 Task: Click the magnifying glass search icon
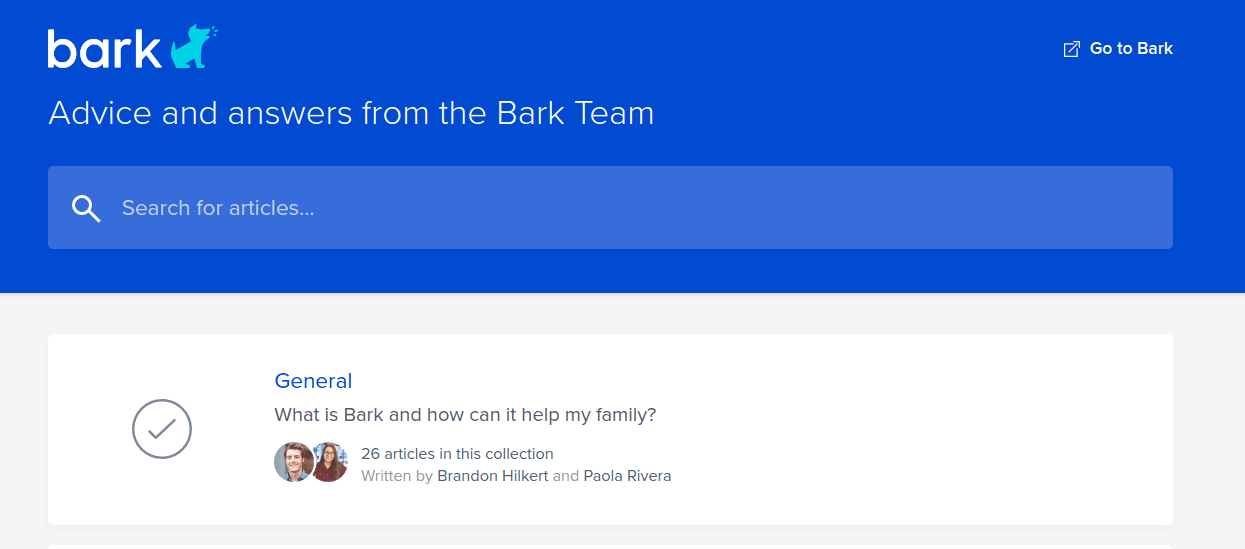click(x=86, y=208)
